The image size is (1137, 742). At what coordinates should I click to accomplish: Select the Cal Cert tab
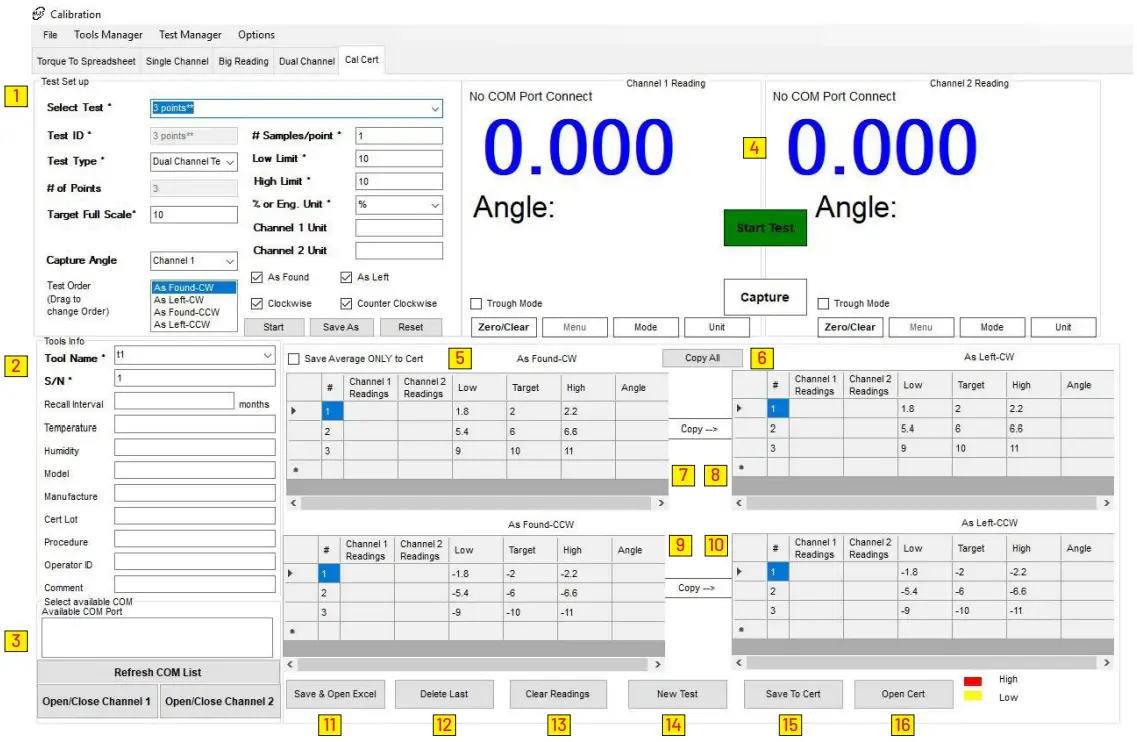361,60
